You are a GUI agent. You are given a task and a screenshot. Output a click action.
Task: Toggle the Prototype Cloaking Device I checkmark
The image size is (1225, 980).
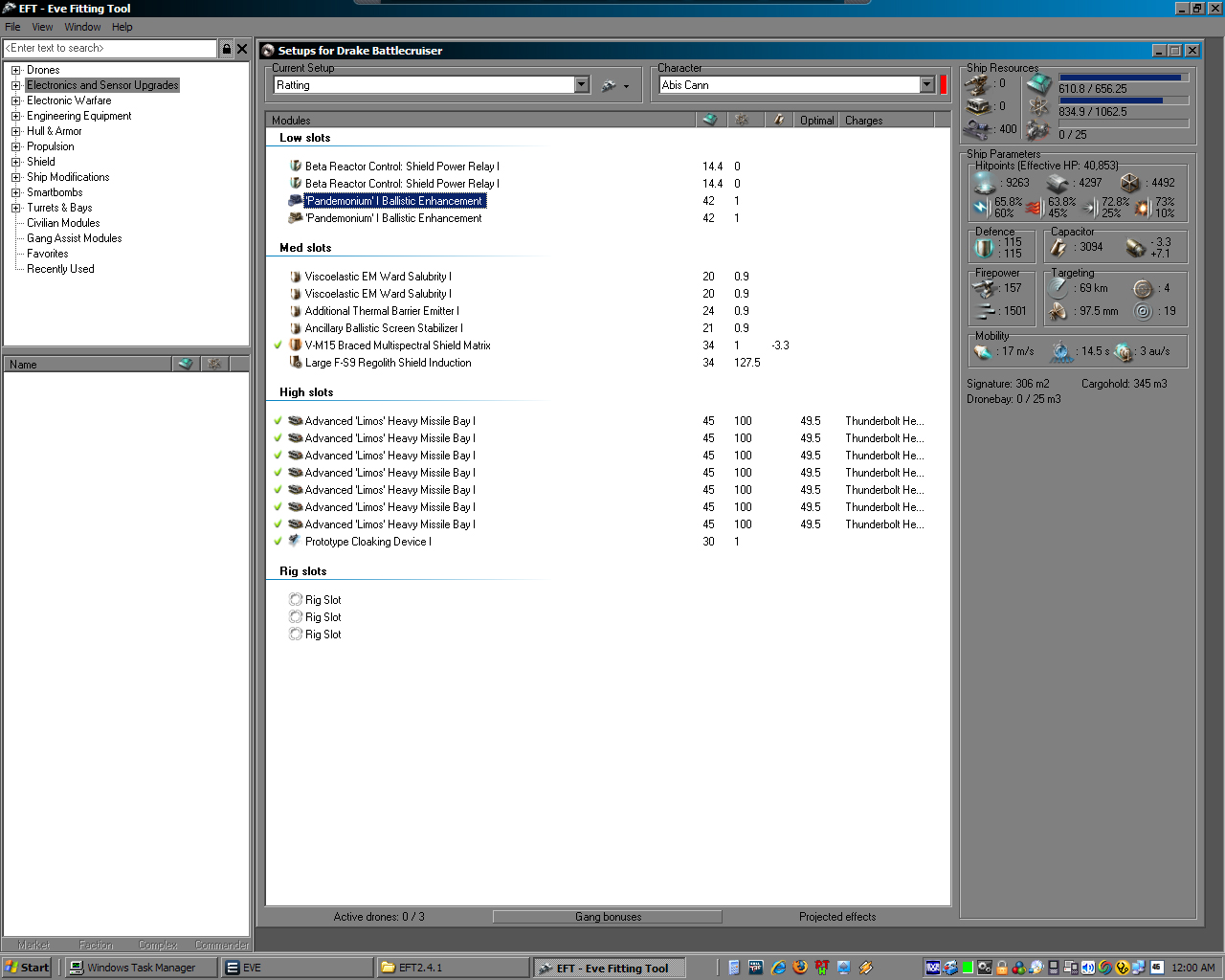pyautogui.click(x=278, y=542)
